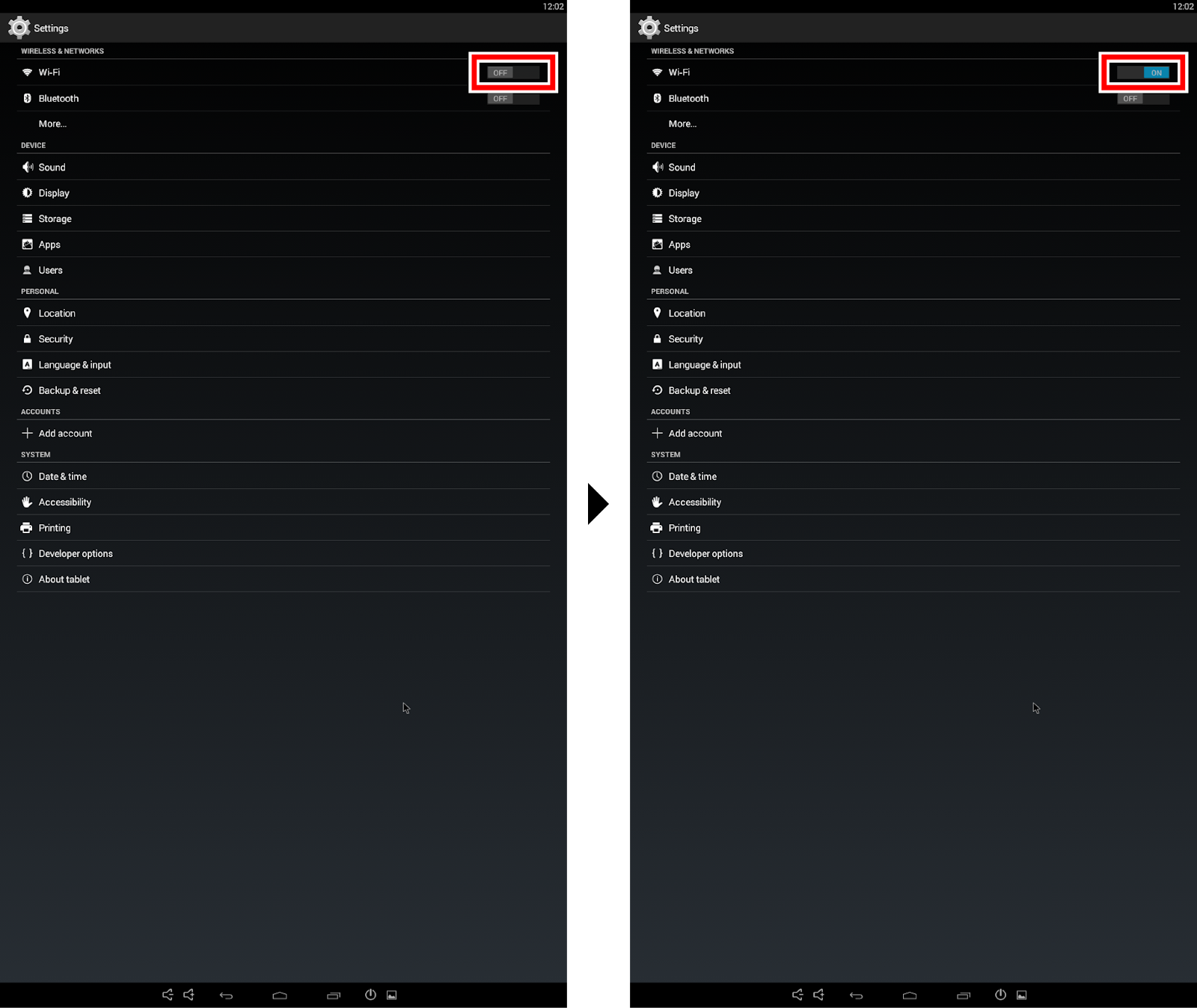Select "Accessibility" text in the Wi-Fi-on screen
1197x1008 pixels.
[x=695, y=503]
